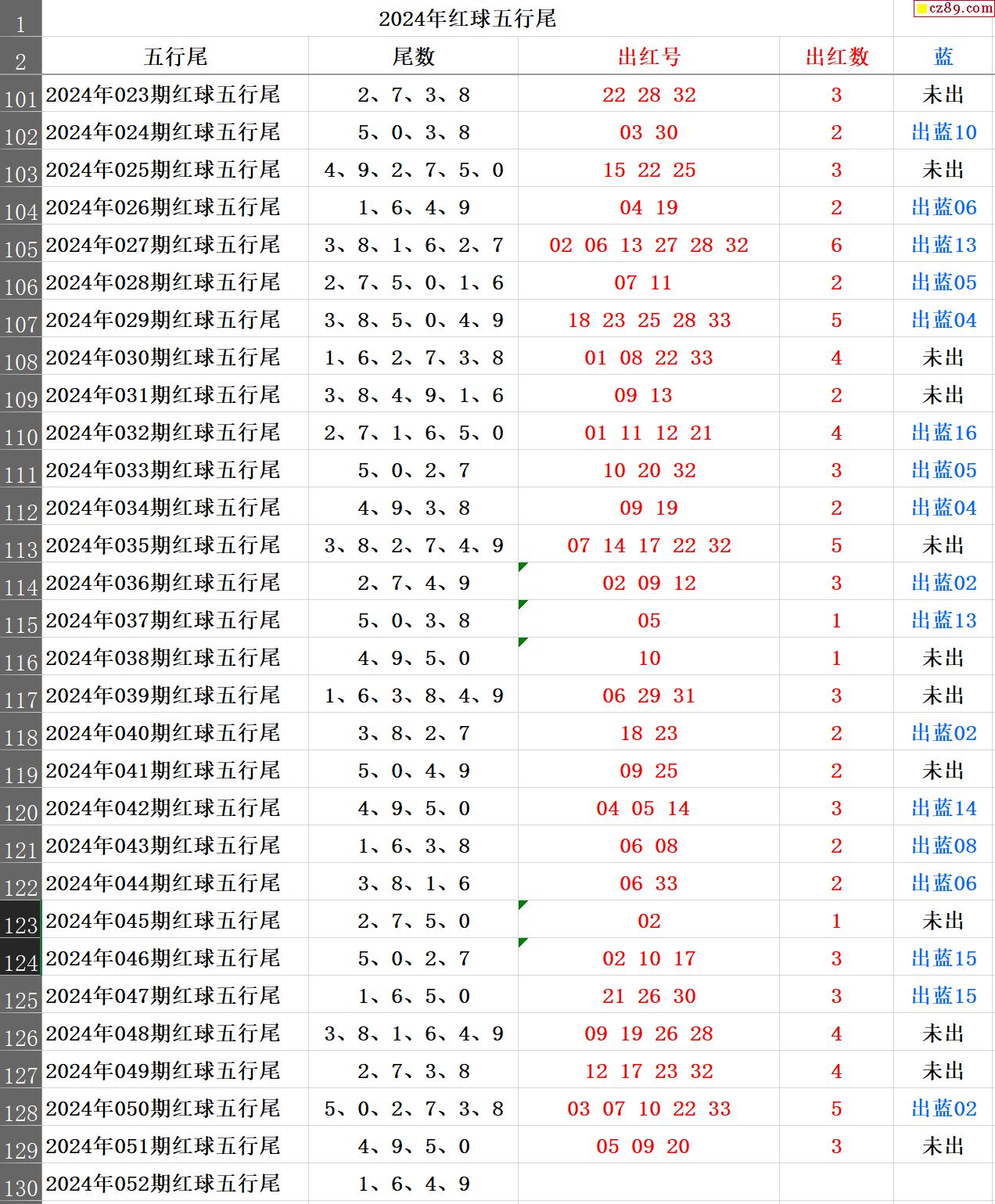995x1204 pixels.
Task: Click 尾数 cell 4、9、2、7、5、0
Action: coord(413,170)
